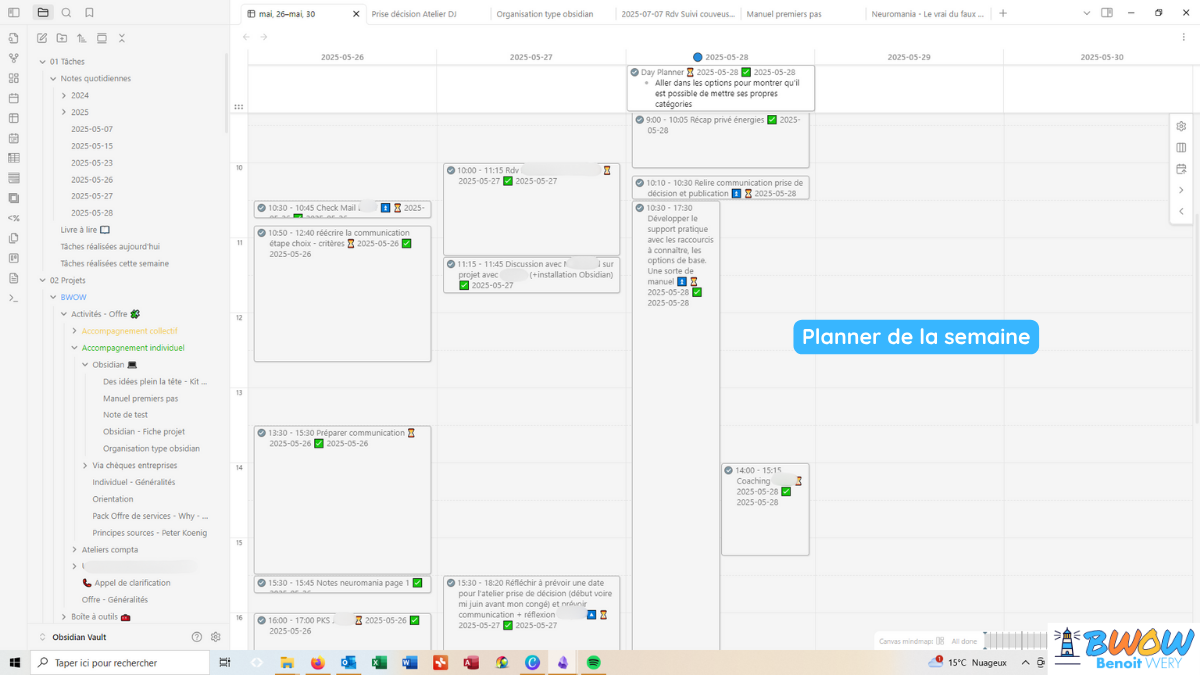Collapse the 02 Projets folder
The height and width of the screenshot is (675, 1200).
pyautogui.click(x=42, y=281)
